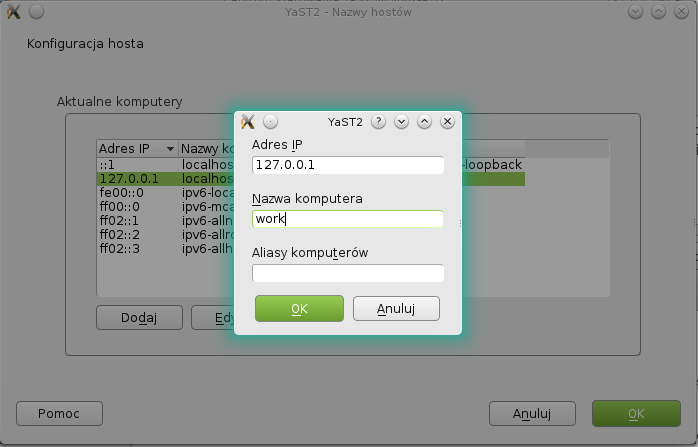
Task: Confirm the dialog with the green OK button
Action: [x=299, y=308]
